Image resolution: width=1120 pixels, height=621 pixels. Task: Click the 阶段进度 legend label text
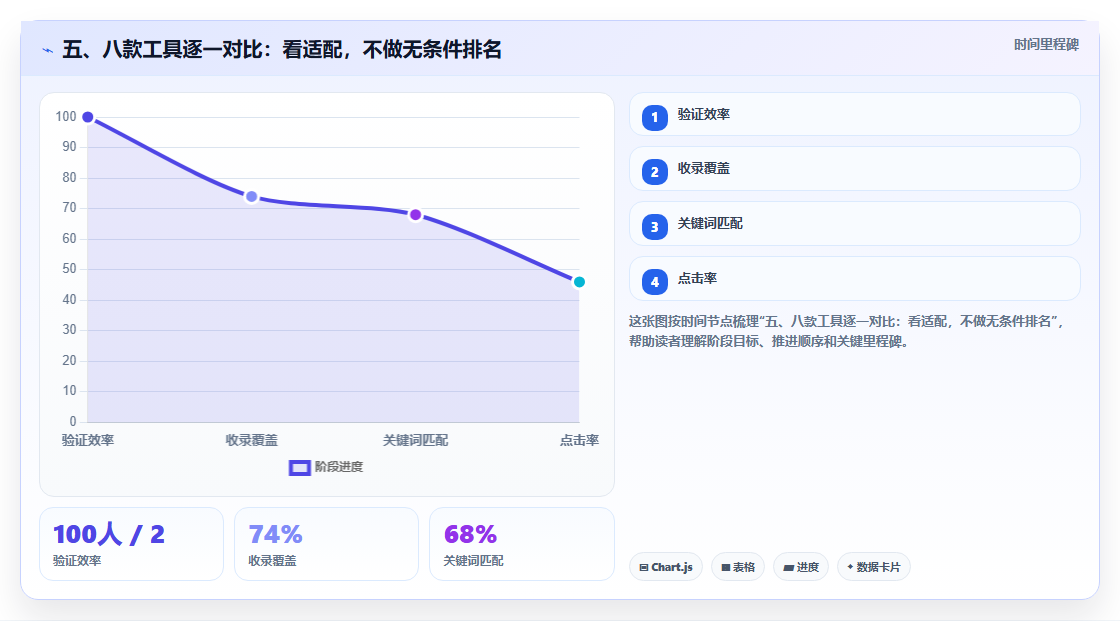[x=339, y=467]
